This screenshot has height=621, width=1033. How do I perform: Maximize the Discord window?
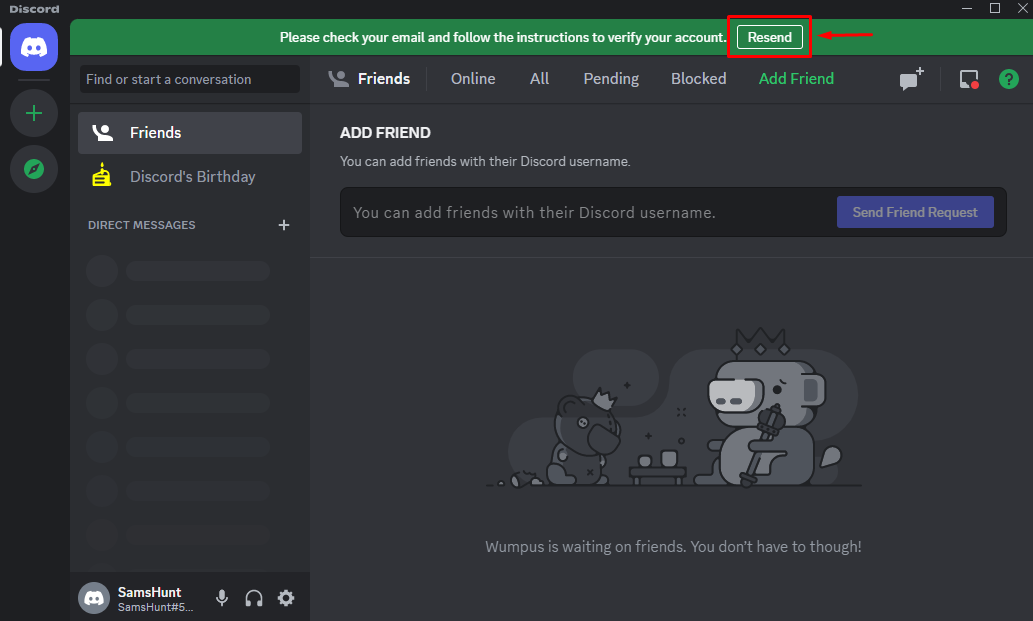[995, 9]
